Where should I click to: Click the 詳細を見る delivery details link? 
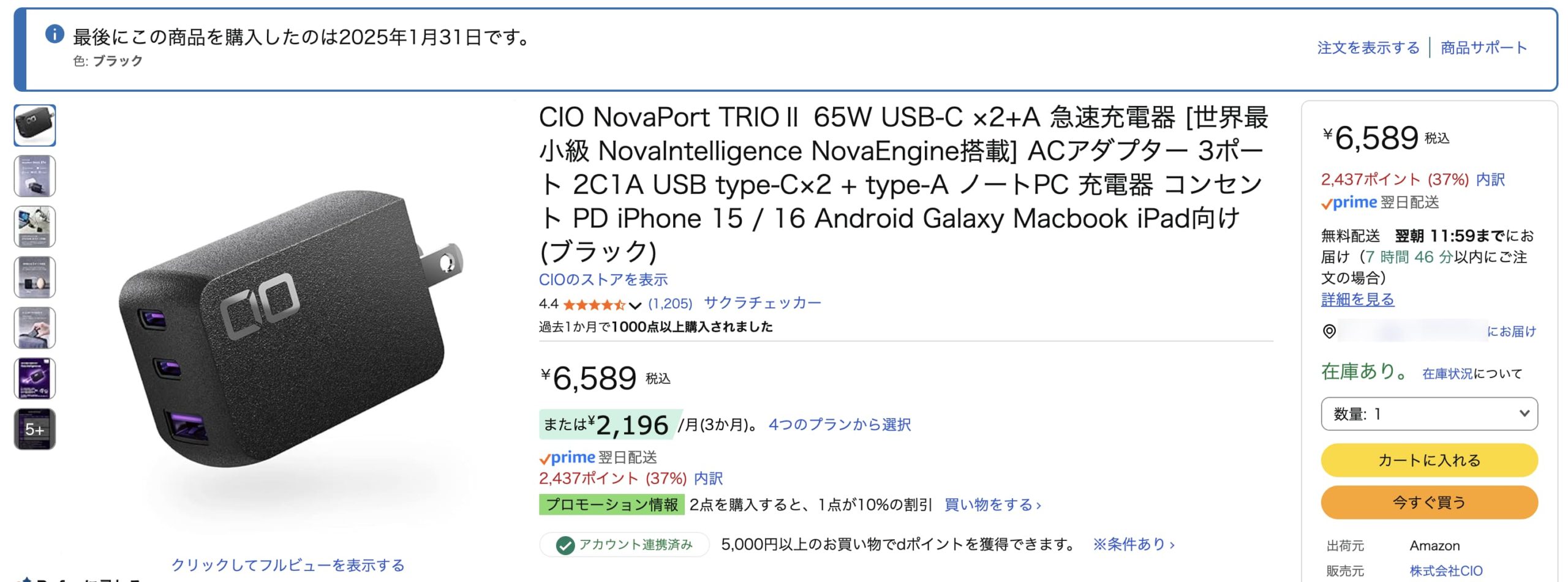tap(1357, 299)
